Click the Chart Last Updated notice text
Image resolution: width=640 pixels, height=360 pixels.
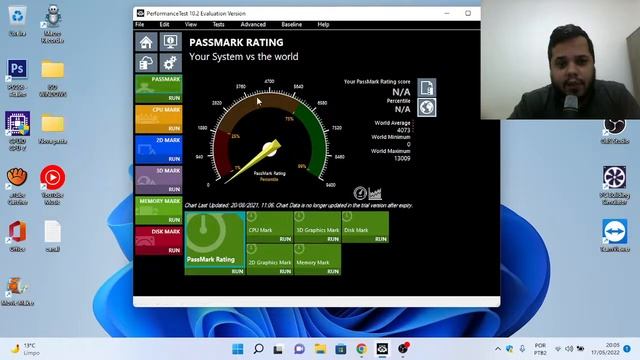[x=298, y=205]
